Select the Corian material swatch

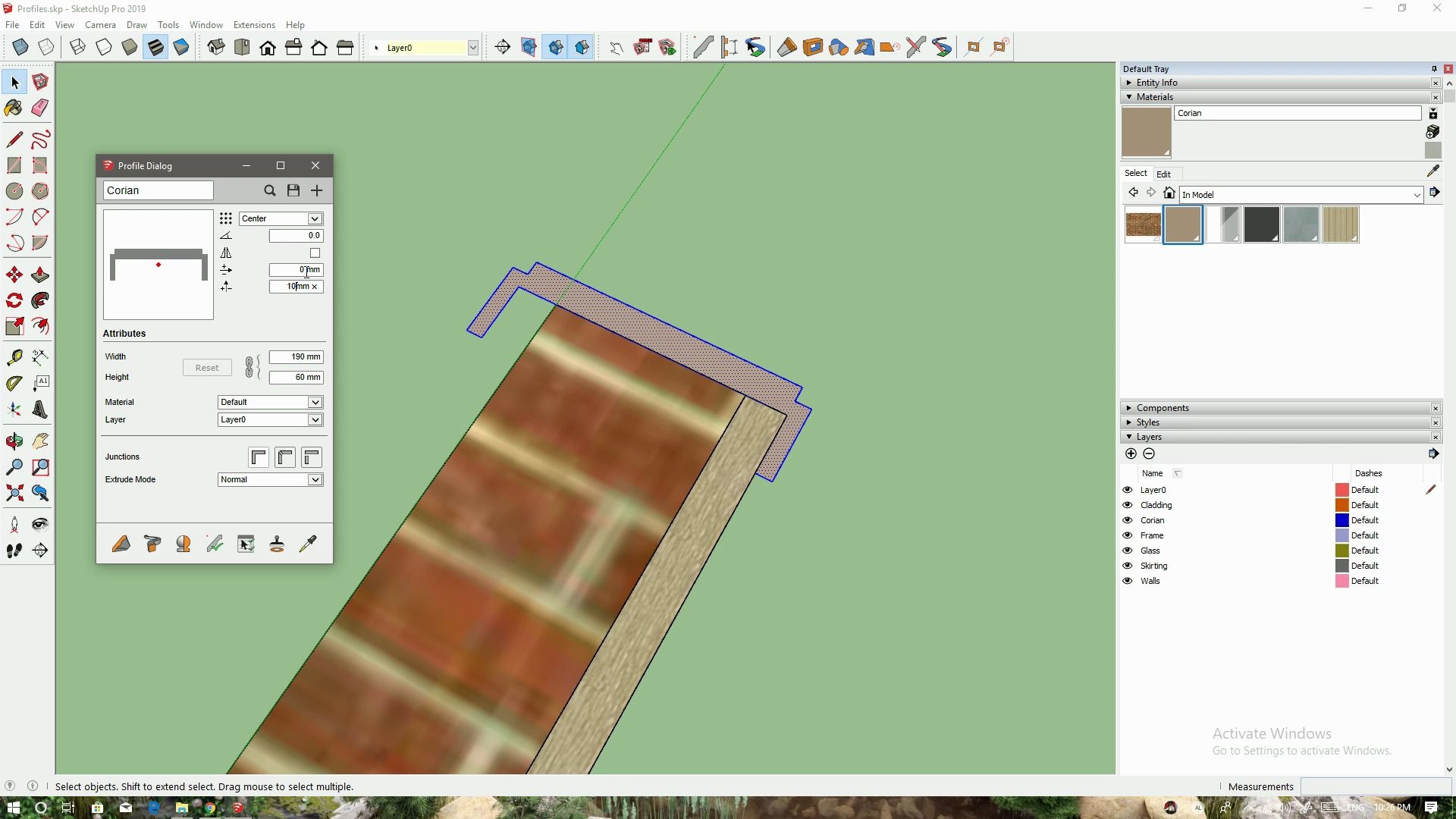click(x=1183, y=224)
